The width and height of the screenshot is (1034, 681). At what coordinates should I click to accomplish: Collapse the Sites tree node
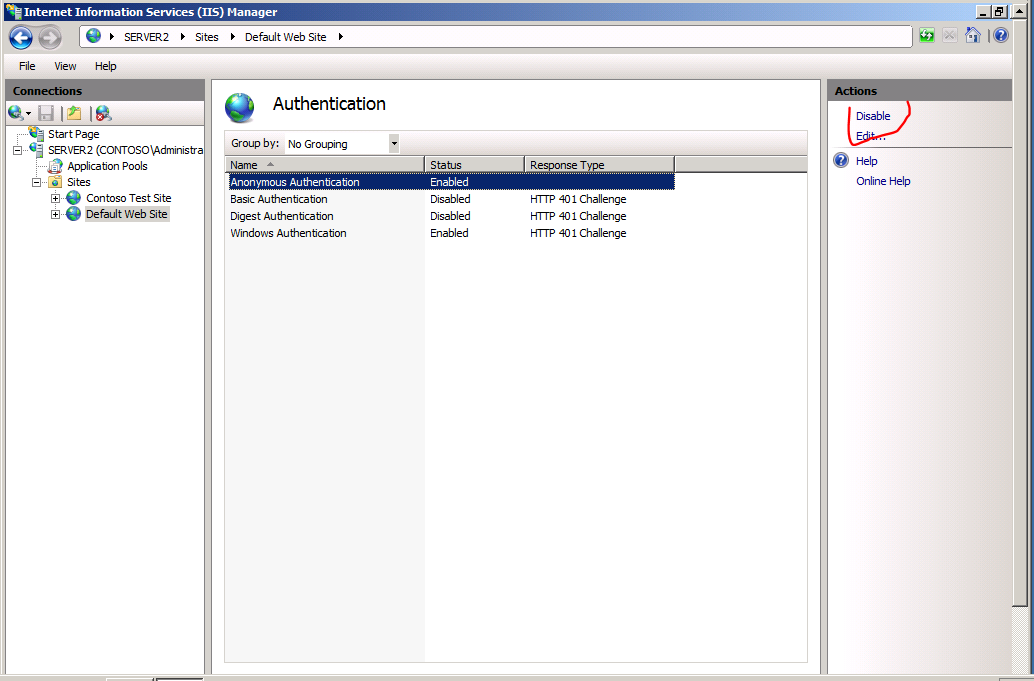pos(36,182)
